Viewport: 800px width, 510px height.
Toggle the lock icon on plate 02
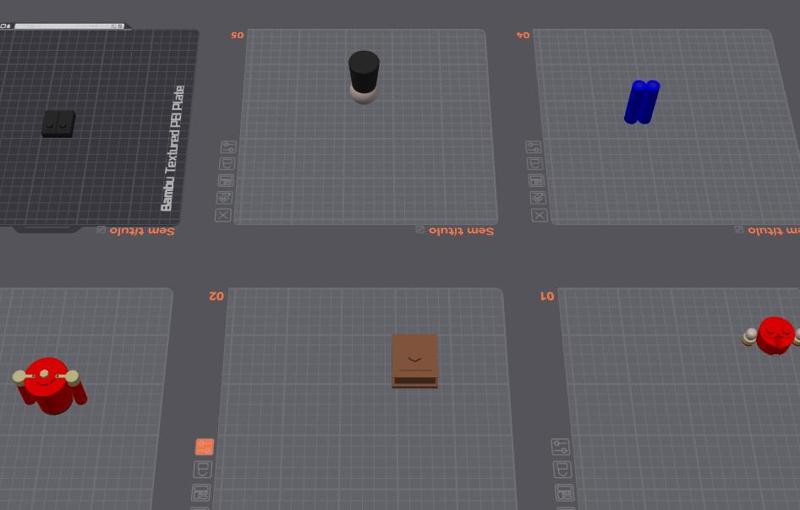tap(203, 470)
